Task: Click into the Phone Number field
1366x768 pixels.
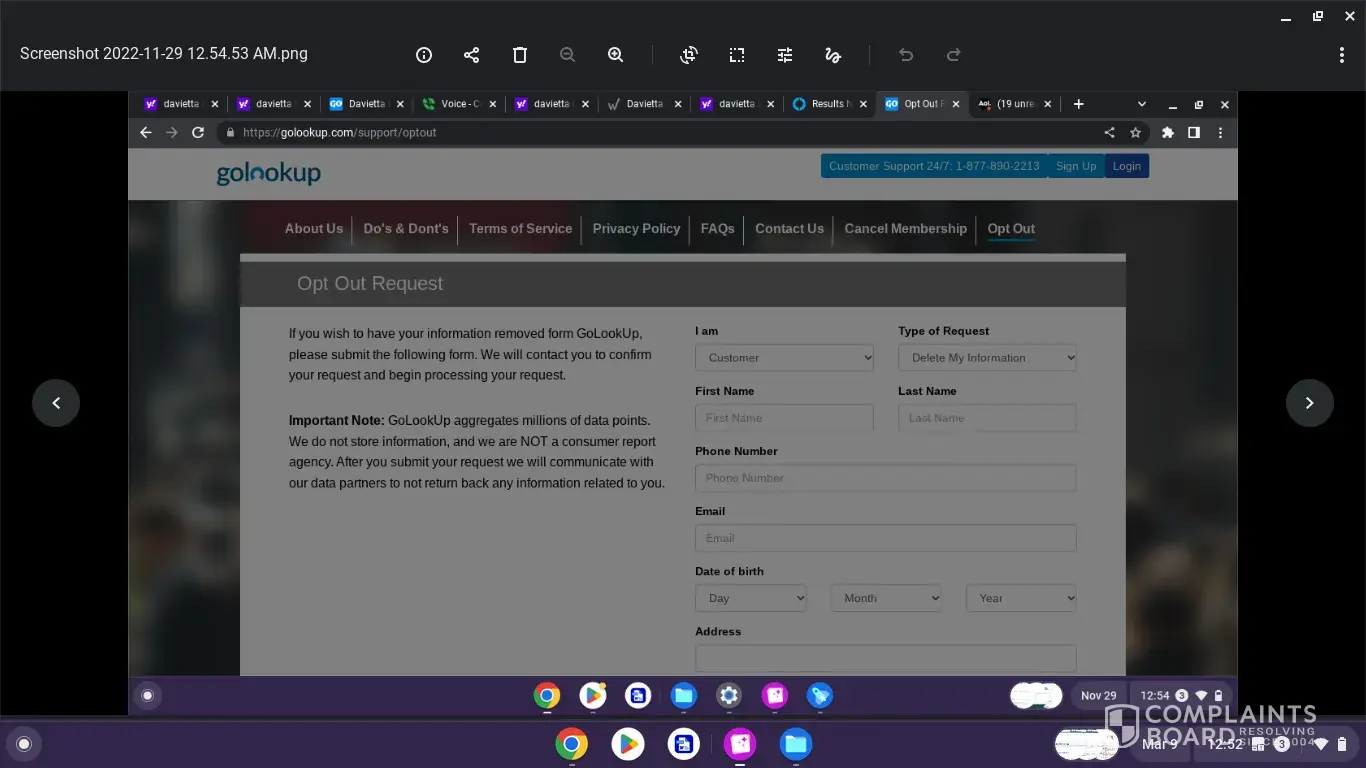Action: [x=885, y=478]
